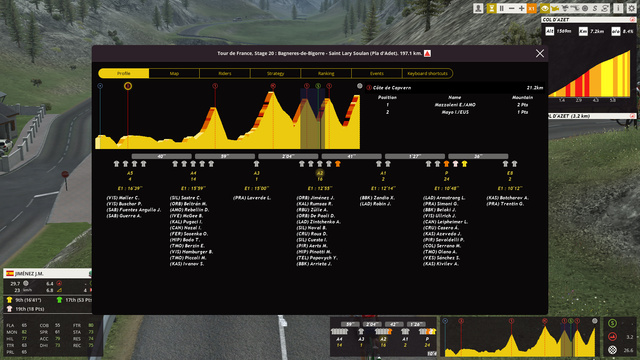Click rider Zandio X. in group A1 list
Screen dimensions: 640x360
point(377,198)
